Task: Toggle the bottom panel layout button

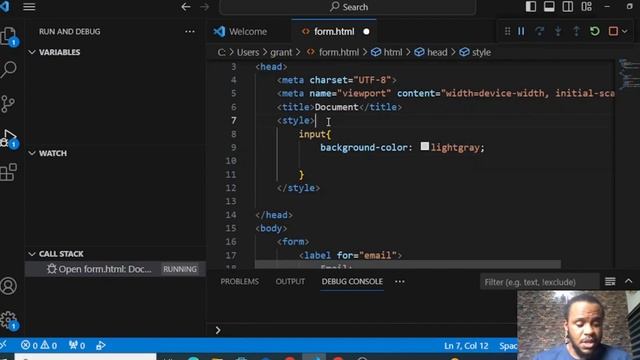Action: point(549,7)
